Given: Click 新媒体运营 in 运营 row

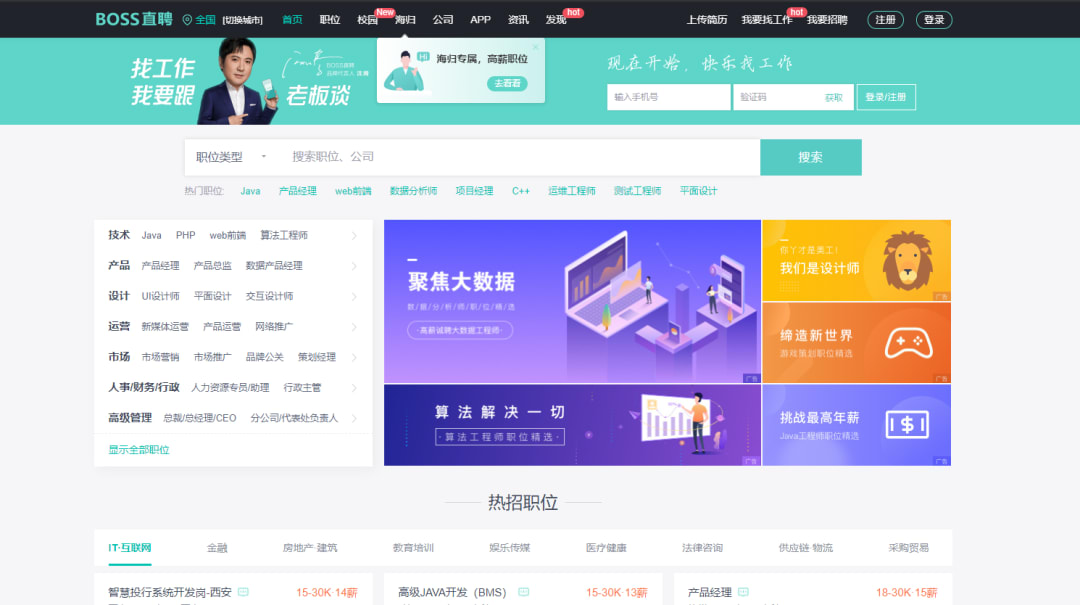Looking at the screenshot, I should click(165, 327).
